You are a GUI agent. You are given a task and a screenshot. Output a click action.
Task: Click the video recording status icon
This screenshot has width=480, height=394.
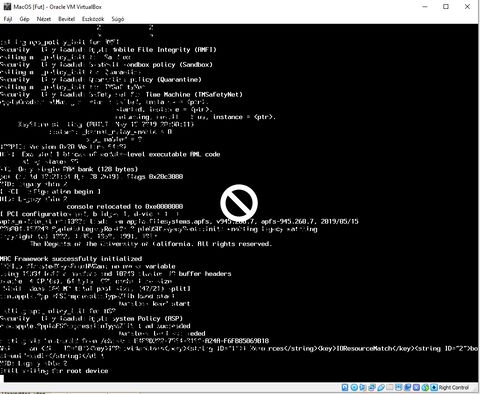point(407,387)
